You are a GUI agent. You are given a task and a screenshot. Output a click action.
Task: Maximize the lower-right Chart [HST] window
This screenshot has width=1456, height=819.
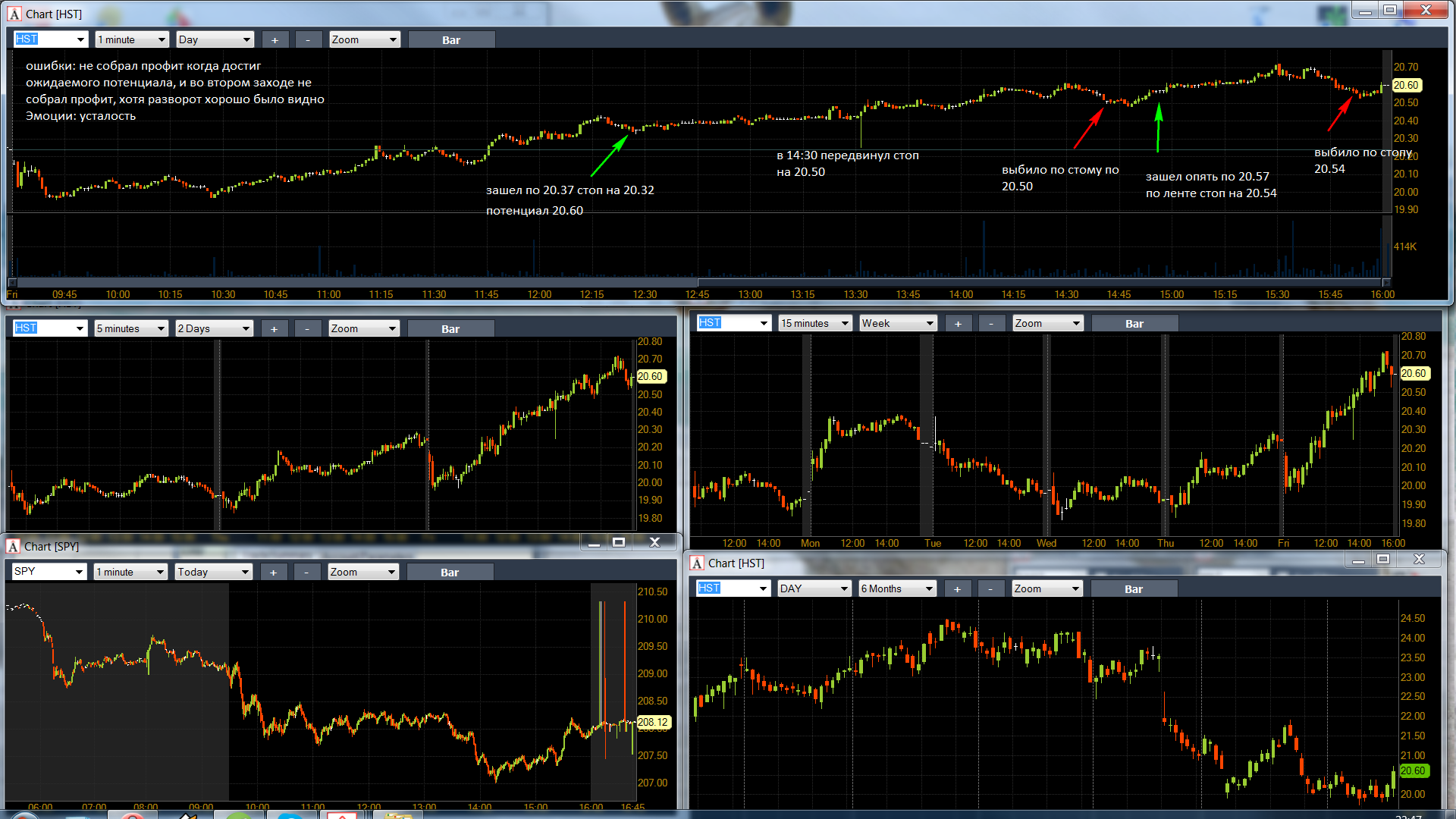[x=1383, y=560]
